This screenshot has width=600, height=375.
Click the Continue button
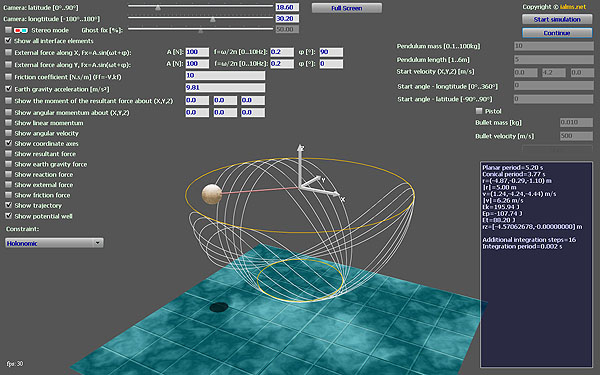[x=557, y=33]
